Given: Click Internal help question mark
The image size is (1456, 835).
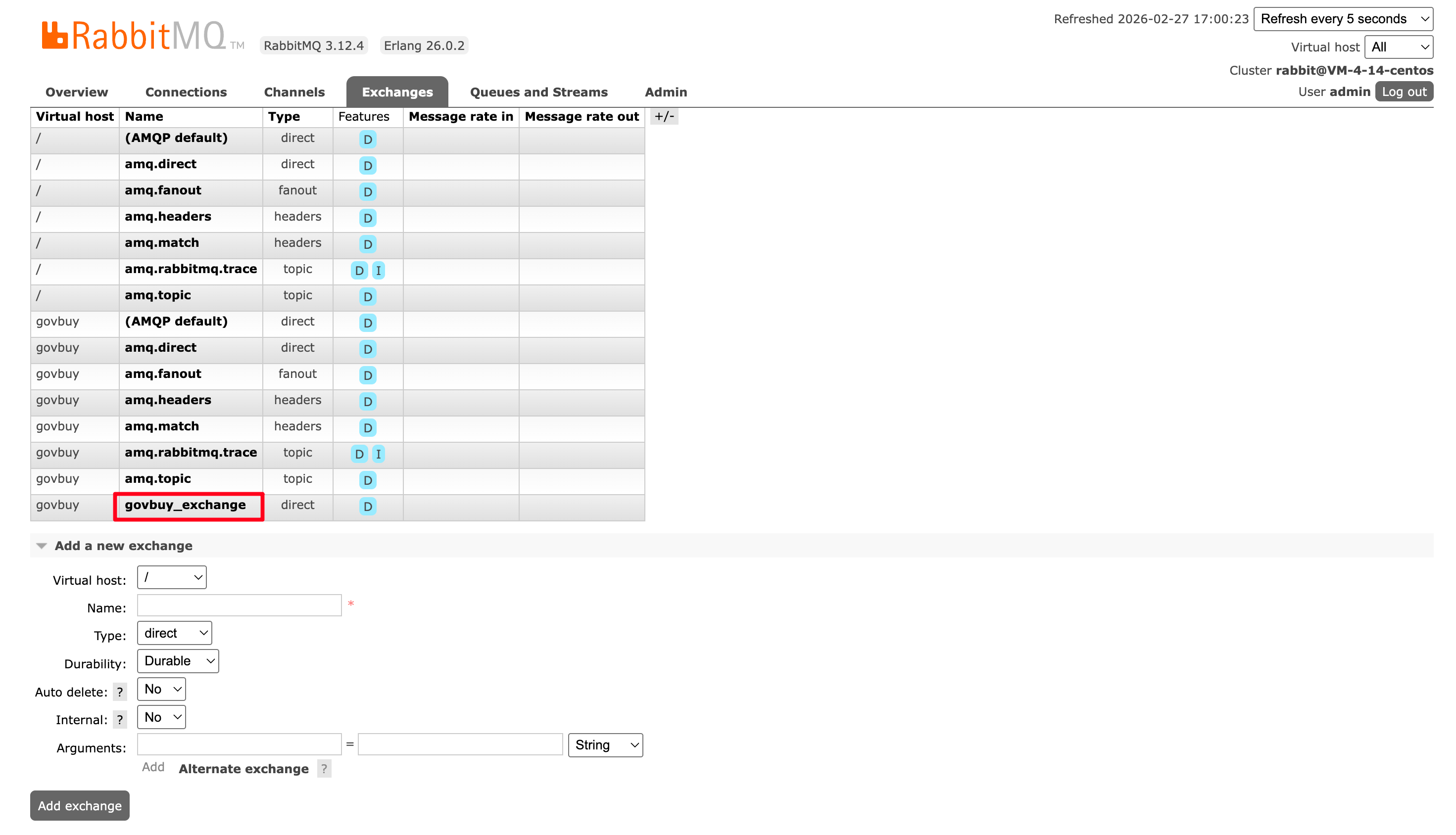Looking at the screenshot, I should (x=119, y=720).
